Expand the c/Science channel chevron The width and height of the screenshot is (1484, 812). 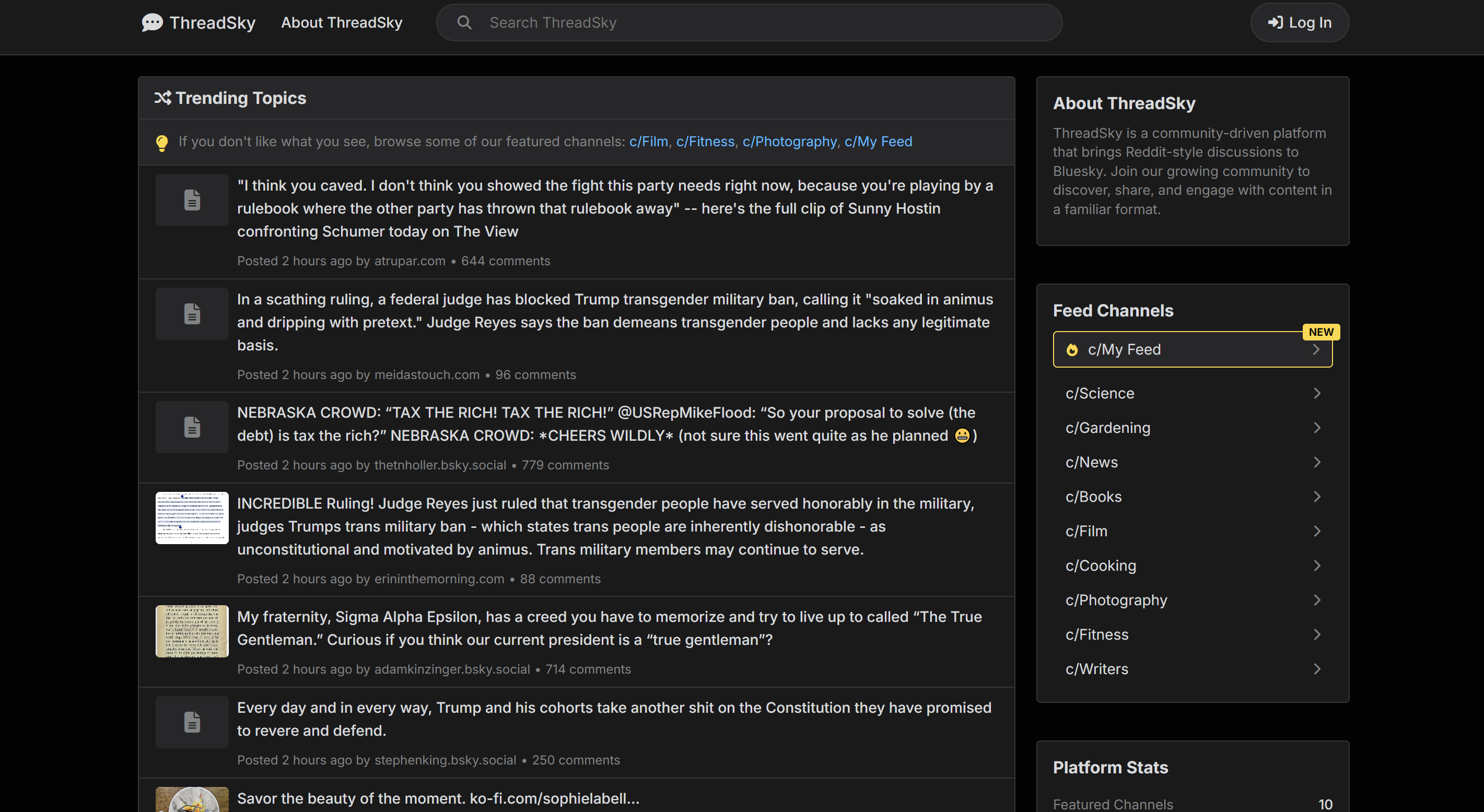point(1316,393)
